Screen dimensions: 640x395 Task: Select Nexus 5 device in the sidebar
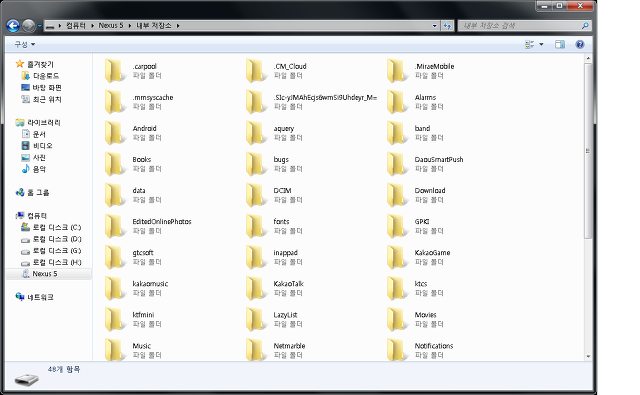click(x=45, y=274)
